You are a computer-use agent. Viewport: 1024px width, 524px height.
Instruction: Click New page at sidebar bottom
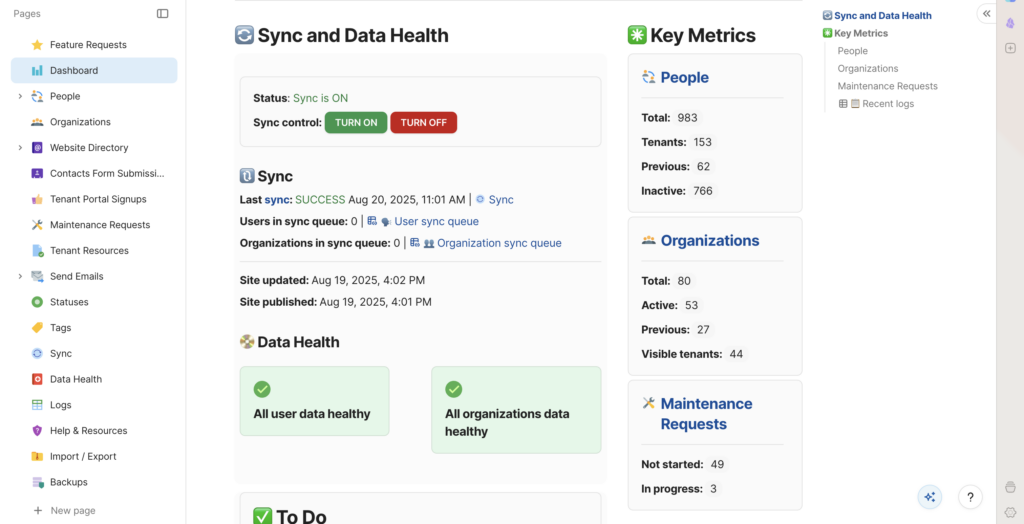click(x=72, y=510)
